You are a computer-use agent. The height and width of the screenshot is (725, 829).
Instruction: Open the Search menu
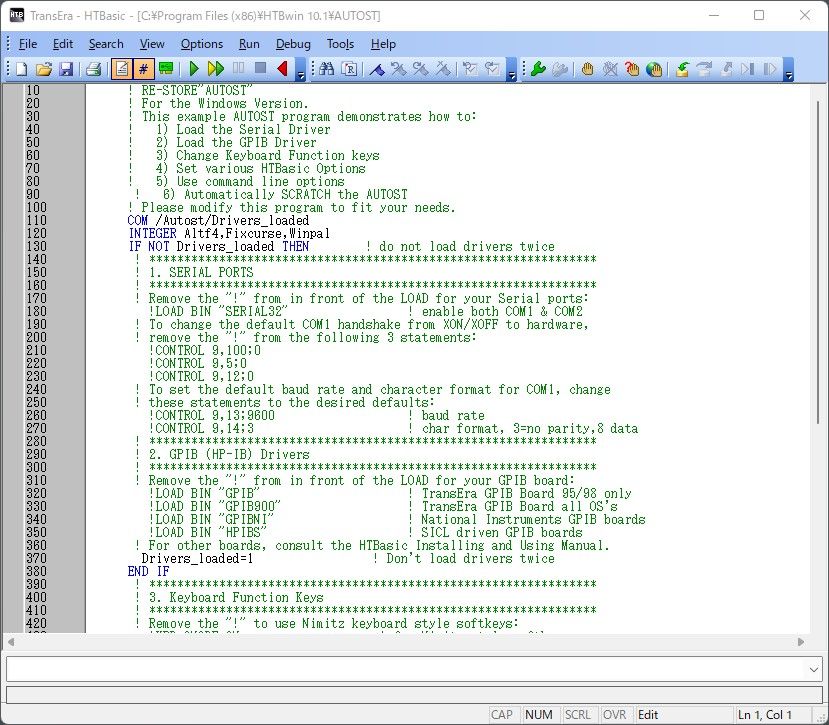click(106, 44)
